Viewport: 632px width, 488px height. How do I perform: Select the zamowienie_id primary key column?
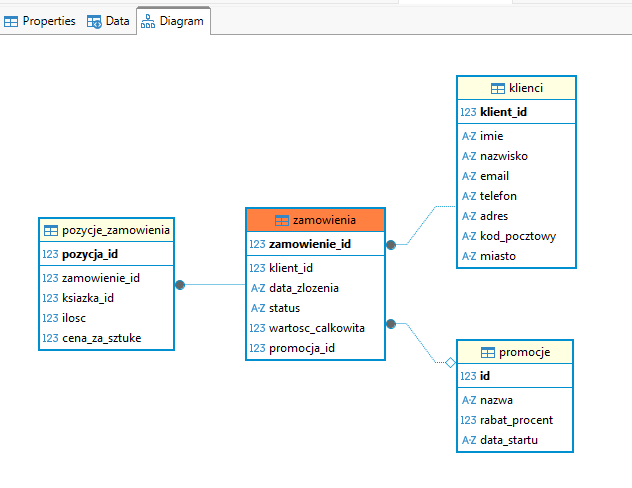(310, 244)
